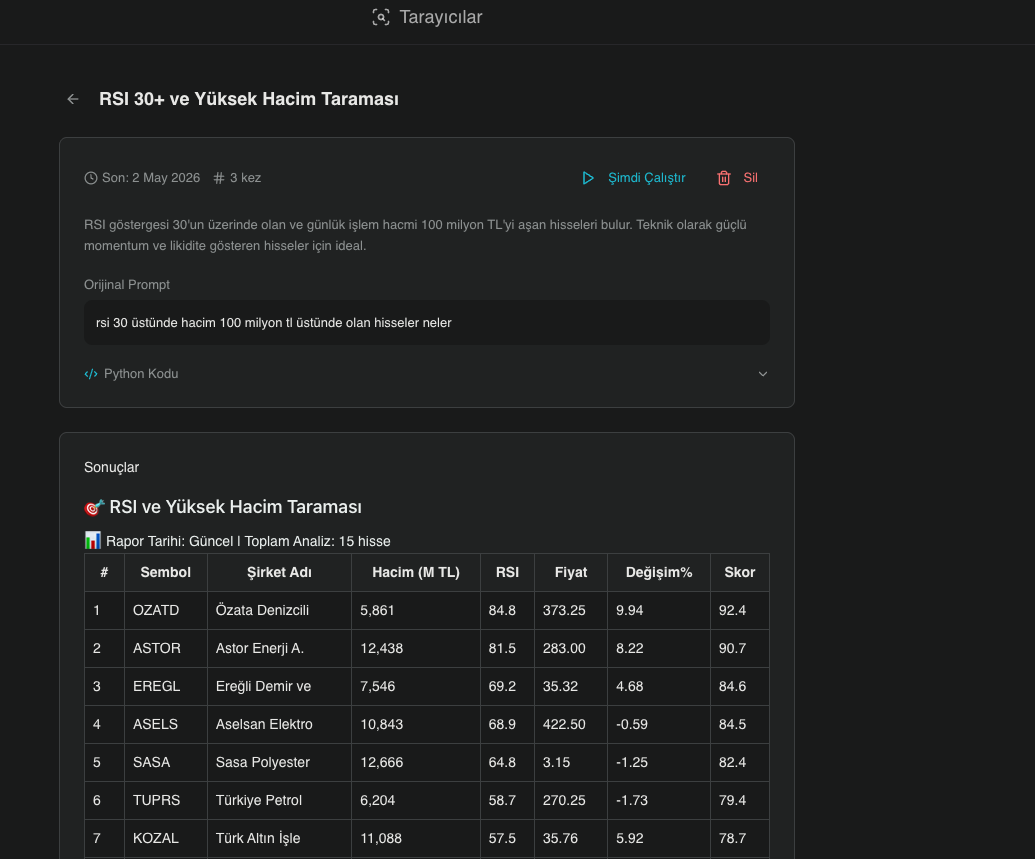The image size is (1035, 859).
Task: Select the TUPRS symbol cell
Action: pos(166,800)
